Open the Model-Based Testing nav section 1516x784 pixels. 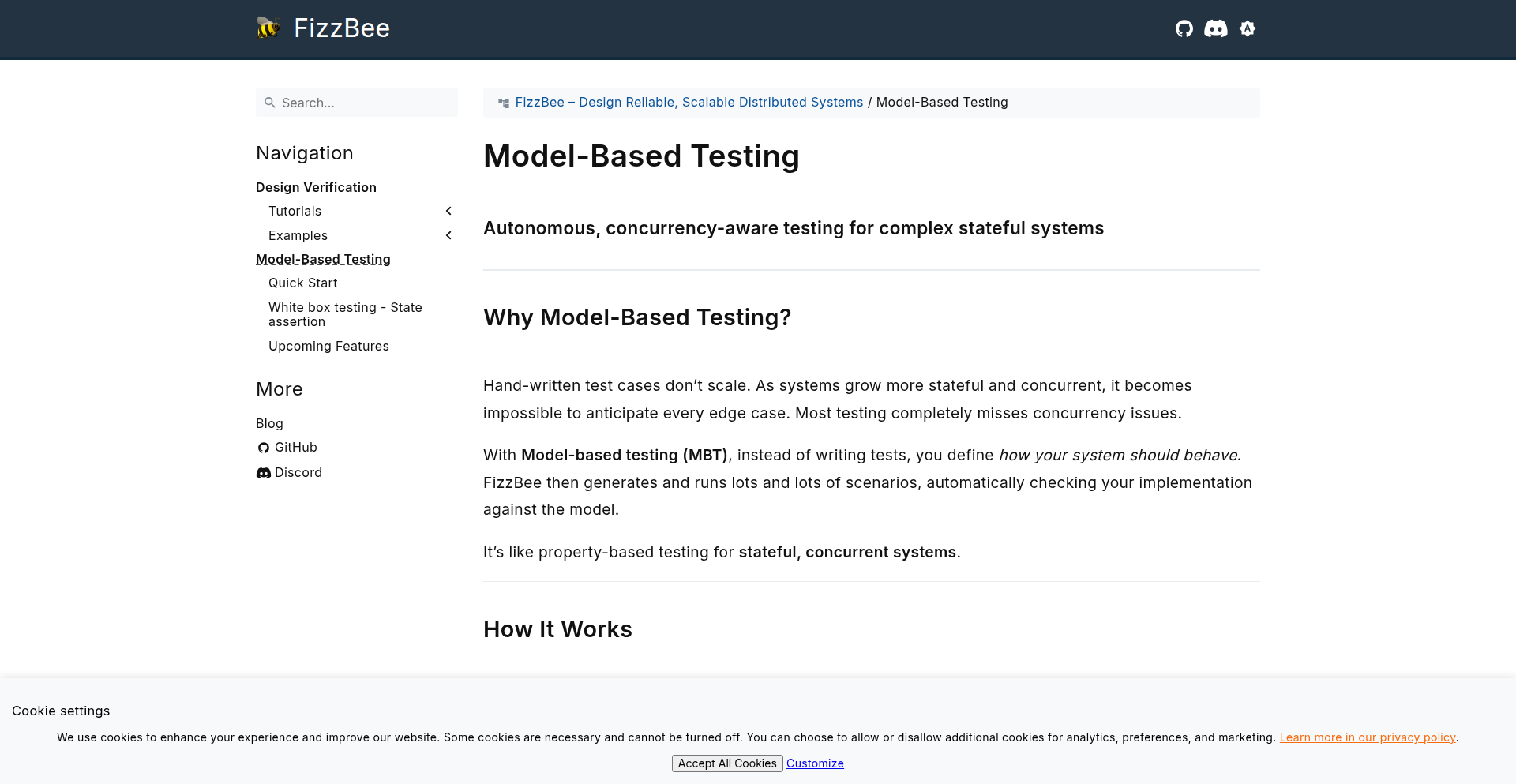point(323,259)
